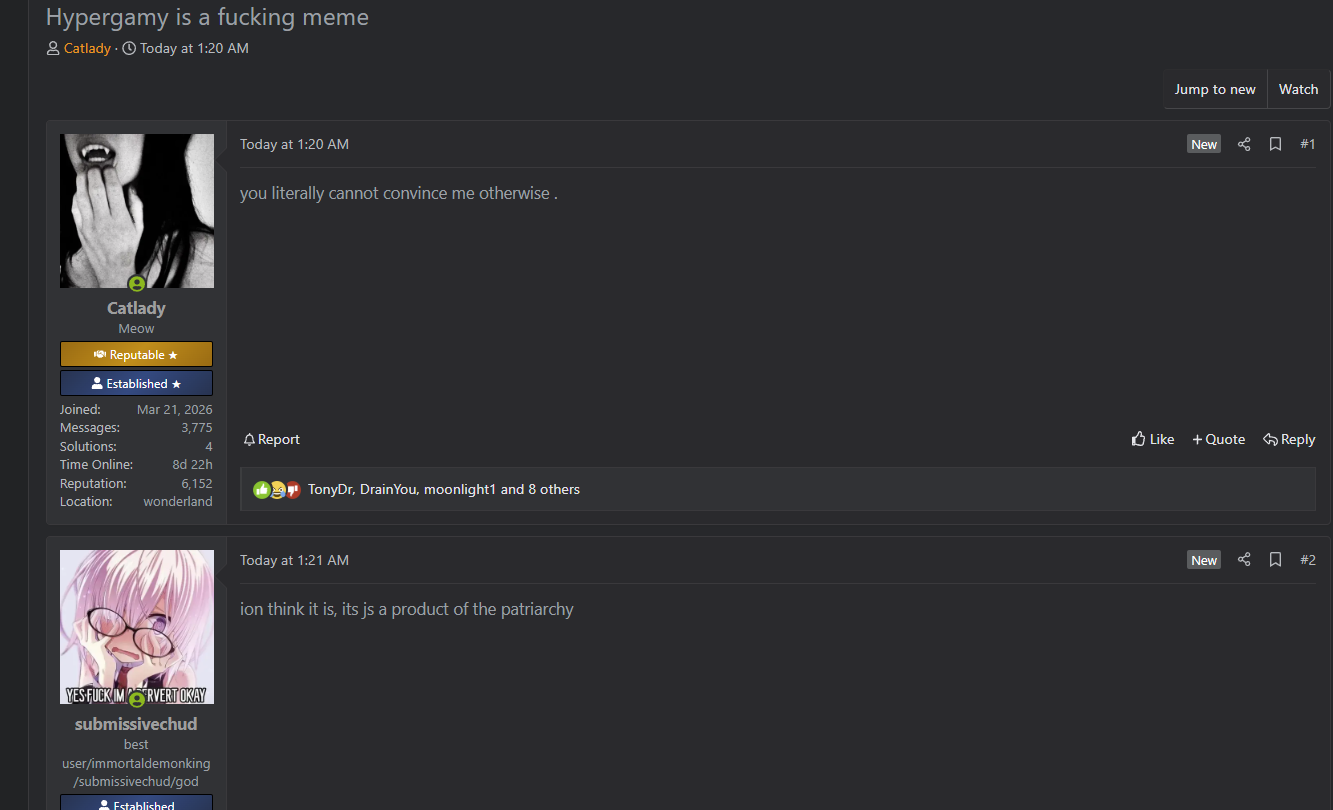Screen dimensions: 1333x810
Task: Open Catlady's avatar image
Action: (137, 211)
